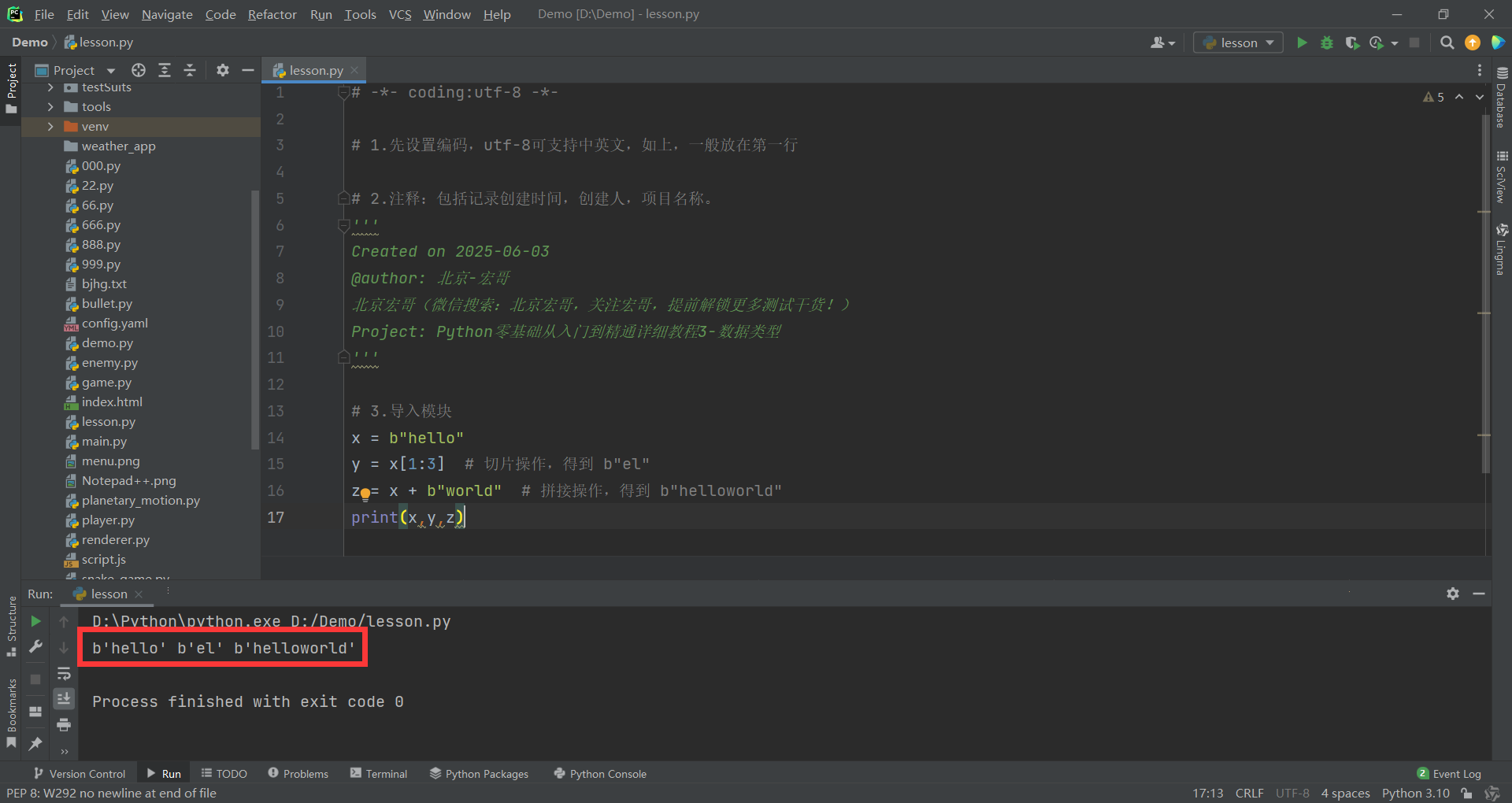Toggle scroll to end in Run console
The height and width of the screenshot is (803, 1512).
click(64, 698)
